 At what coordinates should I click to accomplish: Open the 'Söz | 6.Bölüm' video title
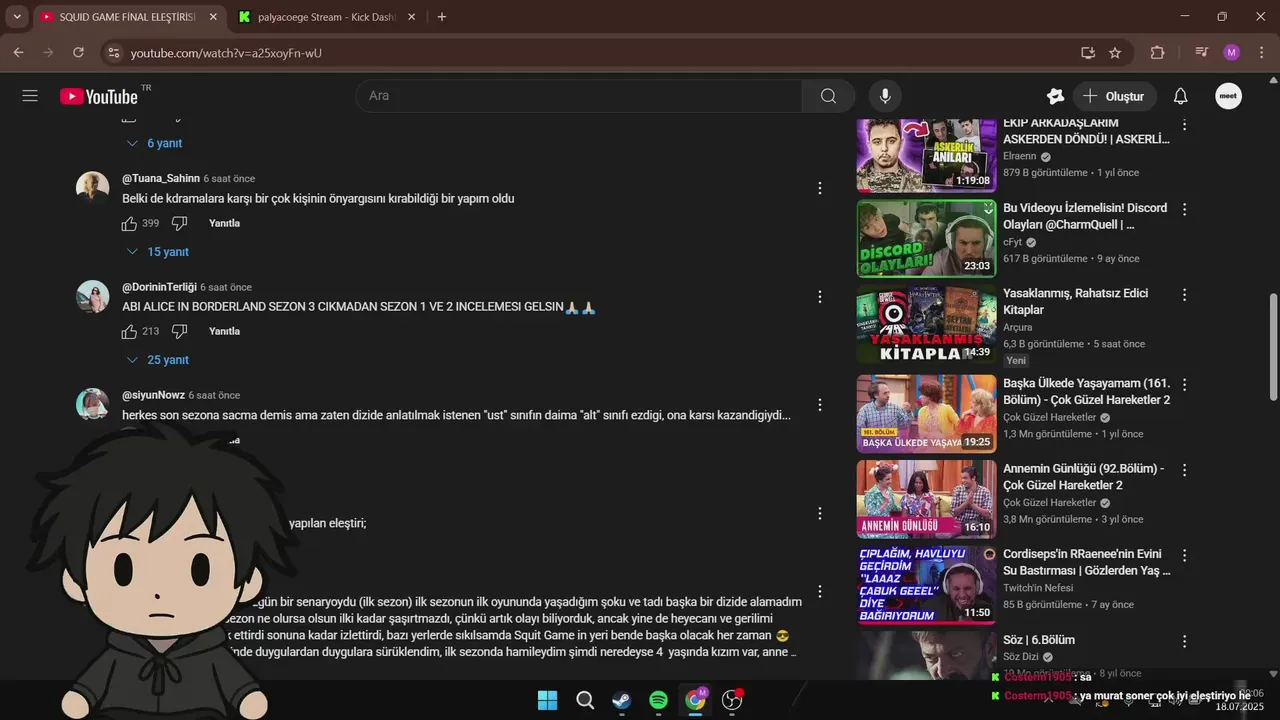1039,640
